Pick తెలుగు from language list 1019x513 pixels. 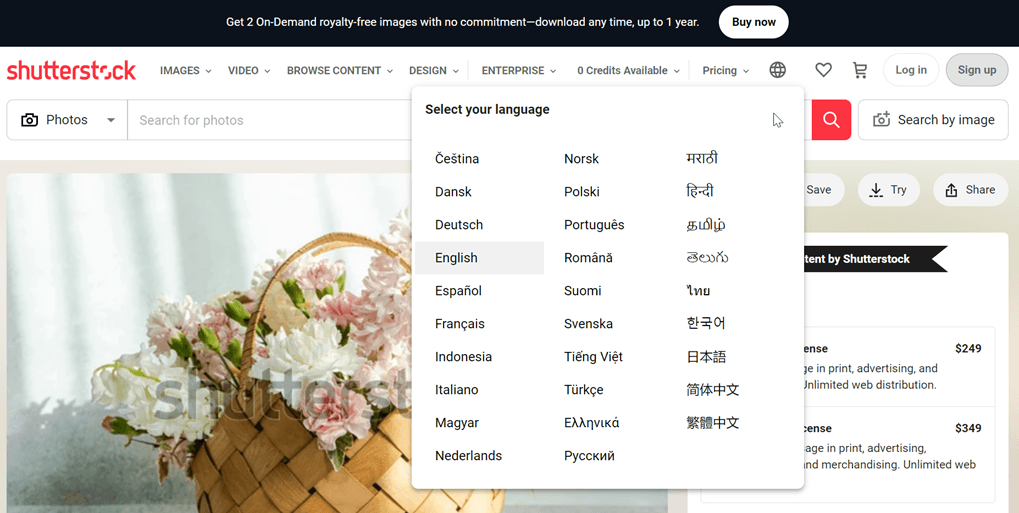coord(707,257)
